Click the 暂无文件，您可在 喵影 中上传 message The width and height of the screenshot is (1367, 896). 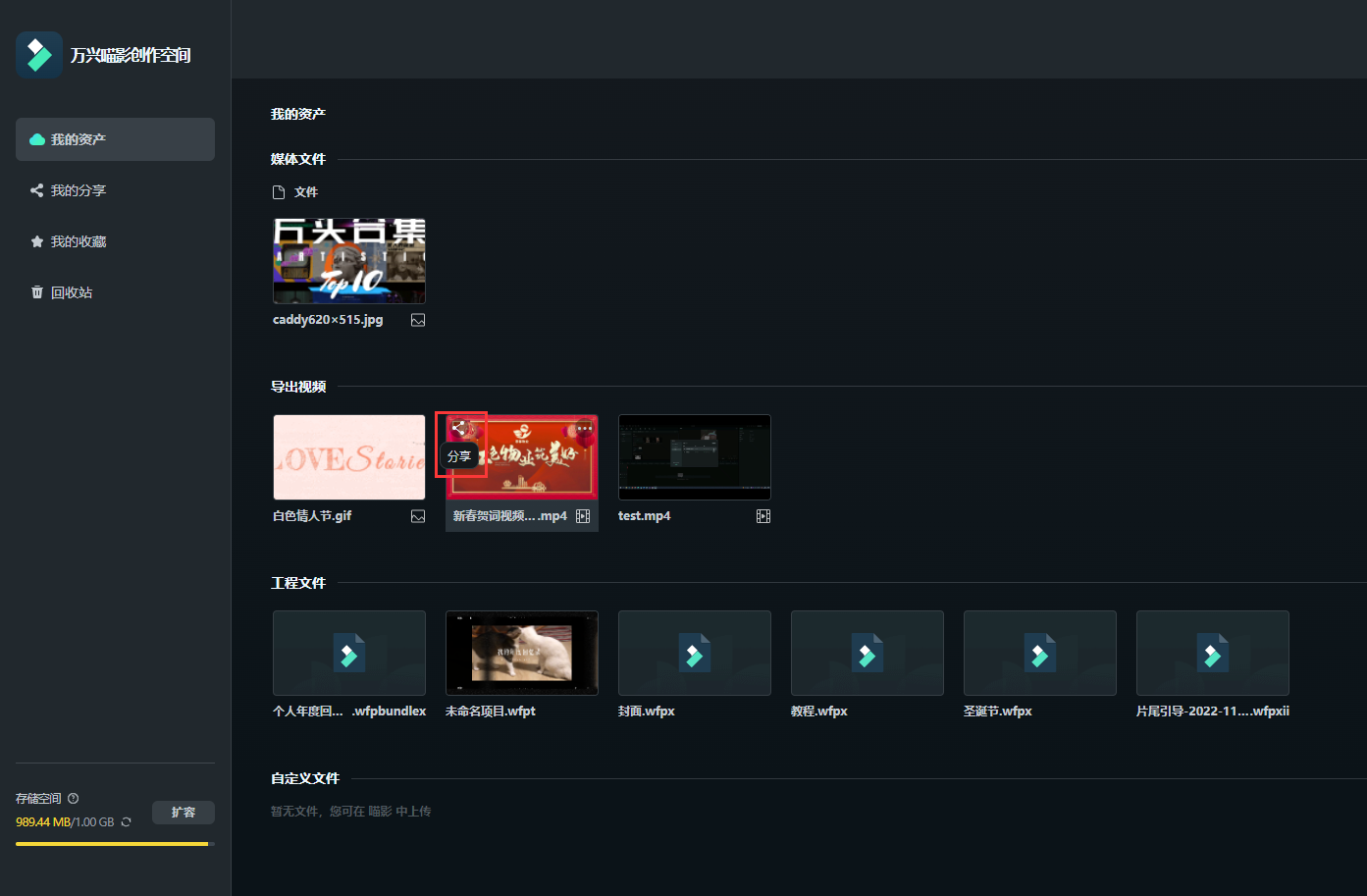click(x=351, y=812)
